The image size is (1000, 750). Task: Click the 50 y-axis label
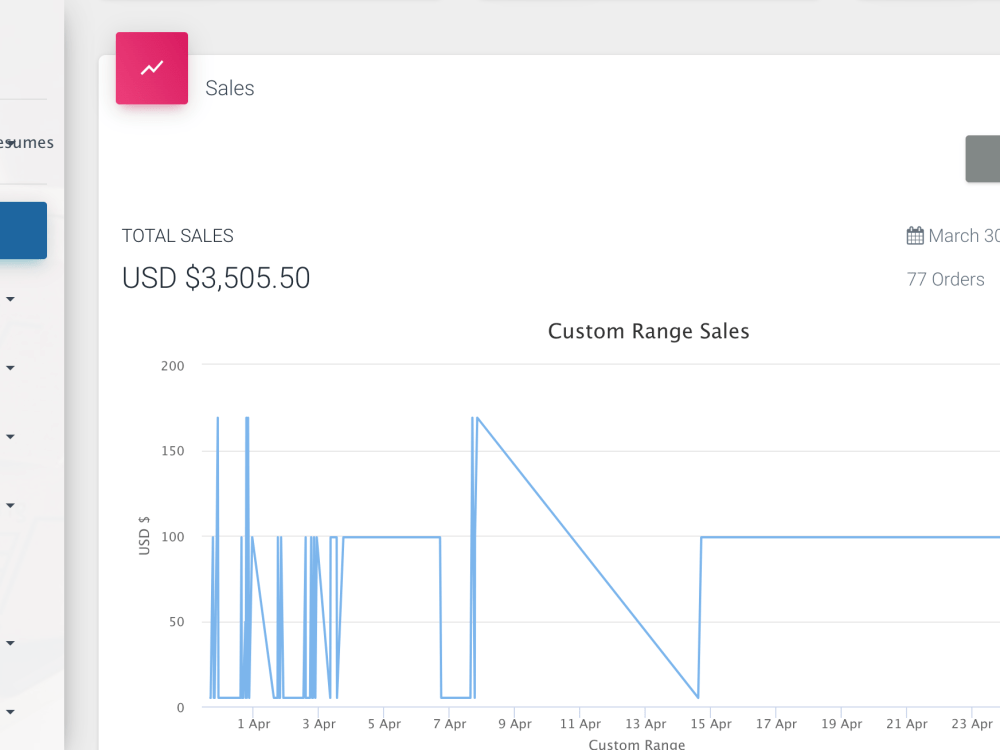pyautogui.click(x=177, y=622)
